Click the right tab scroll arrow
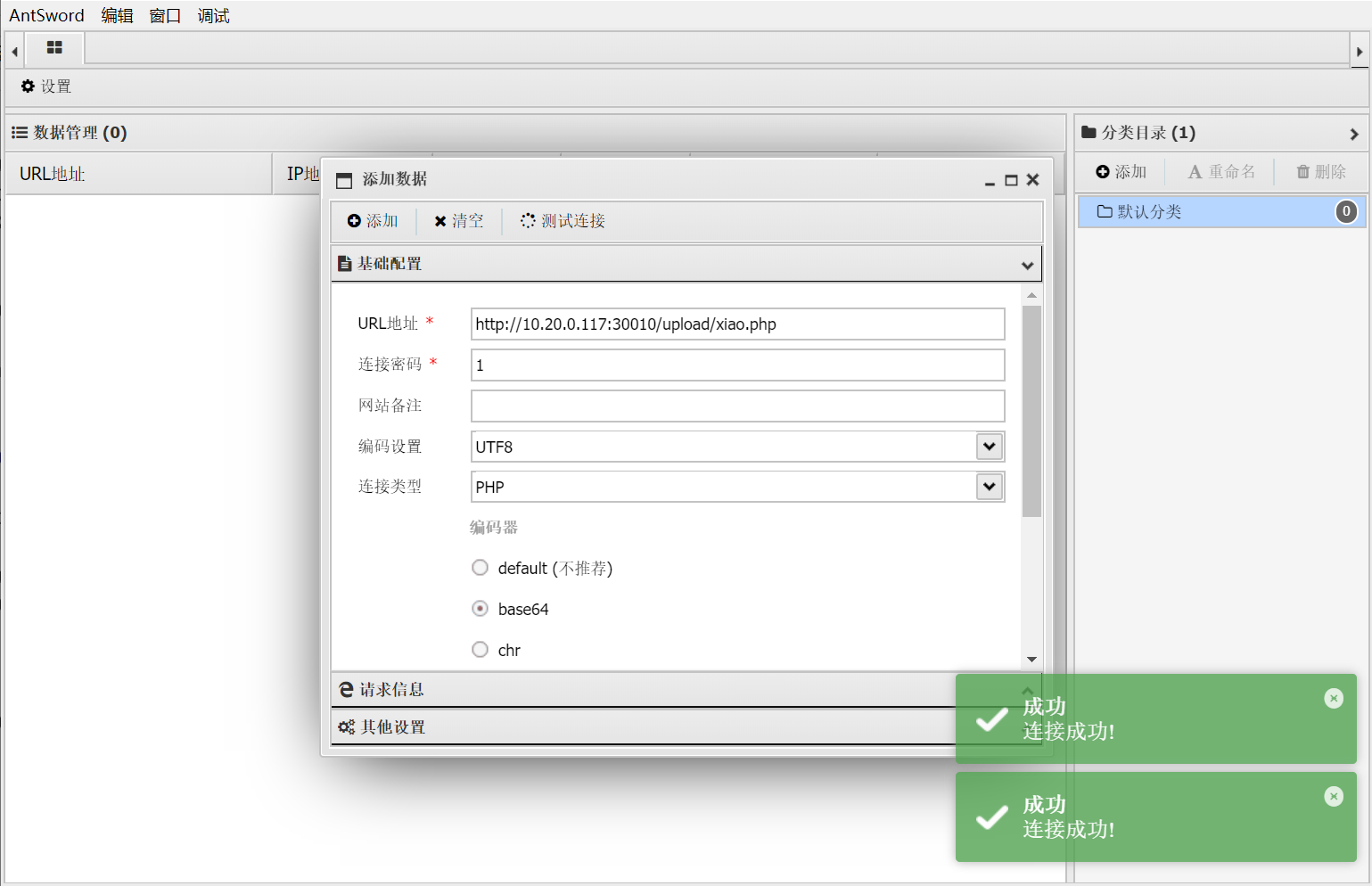 (x=1360, y=52)
